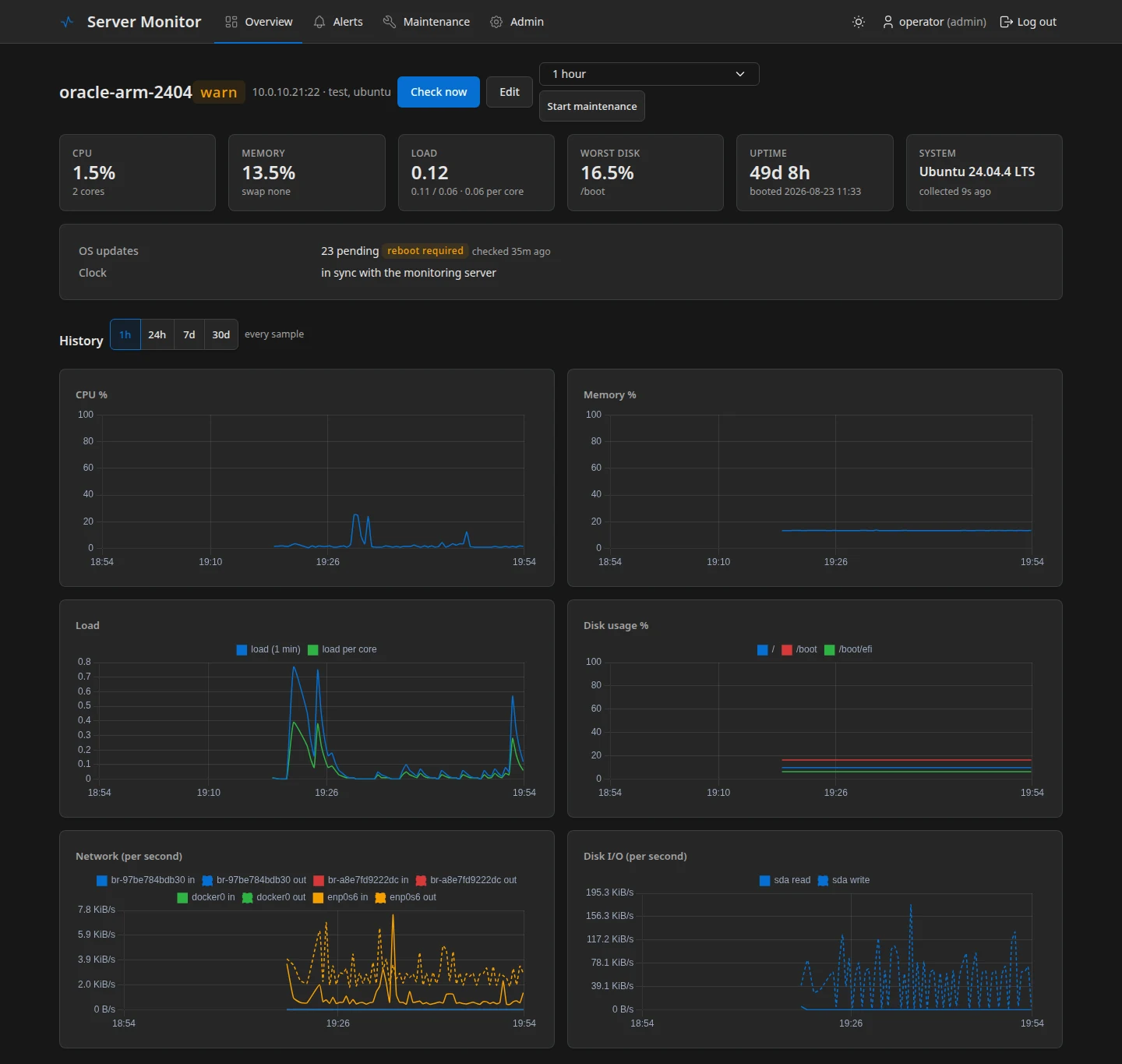Image resolution: width=1122 pixels, height=1064 pixels.
Task: Click the Ubuntu 24.04.4 LTS system text
Action: pyautogui.click(x=977, y=171)
